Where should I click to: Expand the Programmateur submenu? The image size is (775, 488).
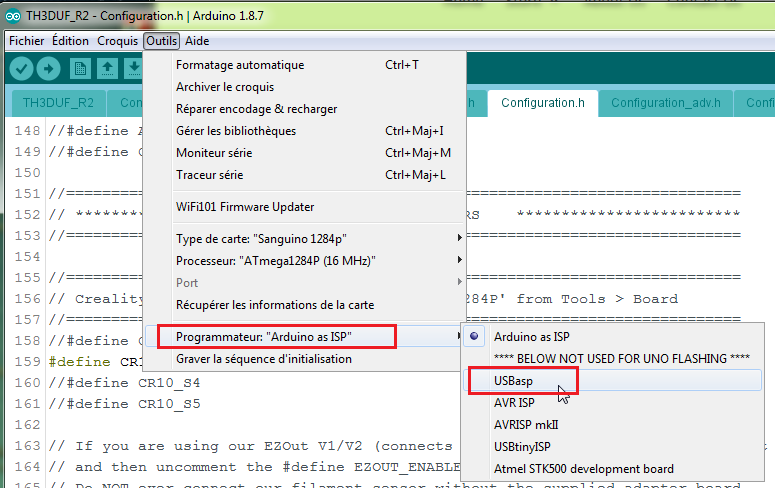[305, 337]
